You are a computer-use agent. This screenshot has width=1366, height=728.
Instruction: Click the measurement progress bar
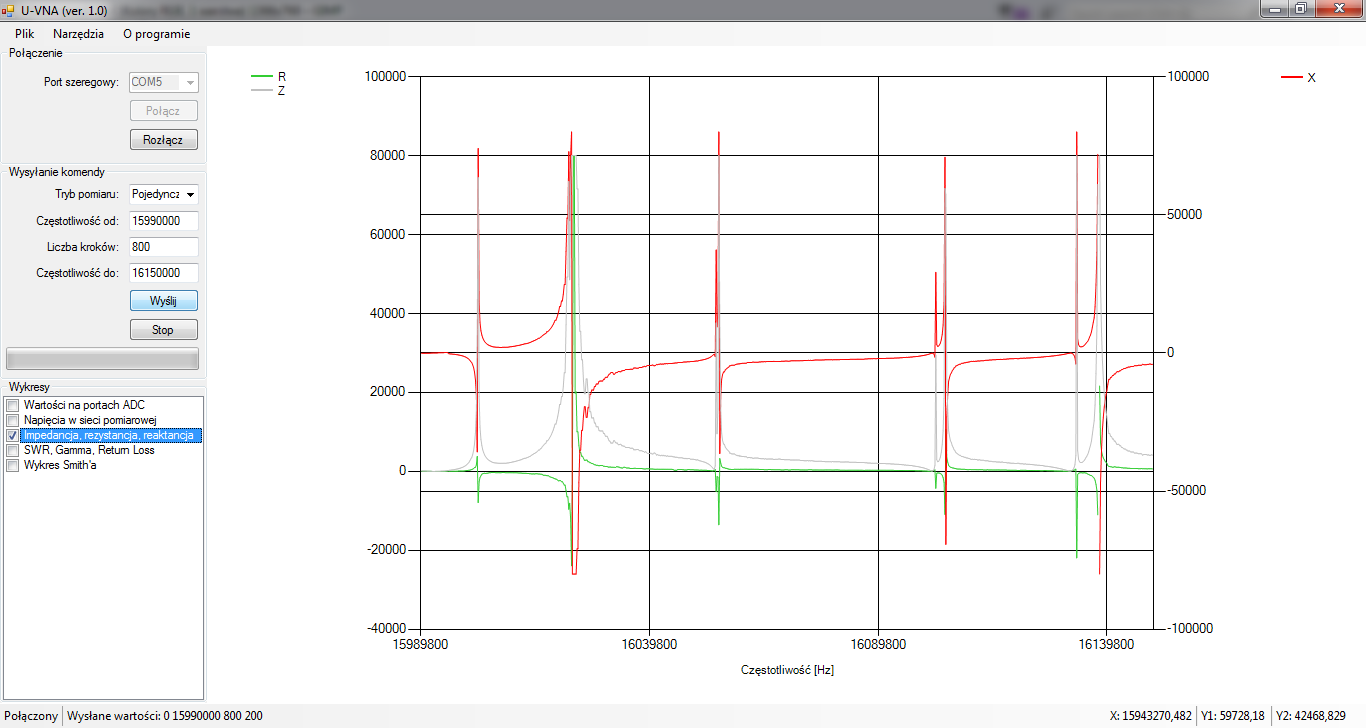tap(102, 358)
